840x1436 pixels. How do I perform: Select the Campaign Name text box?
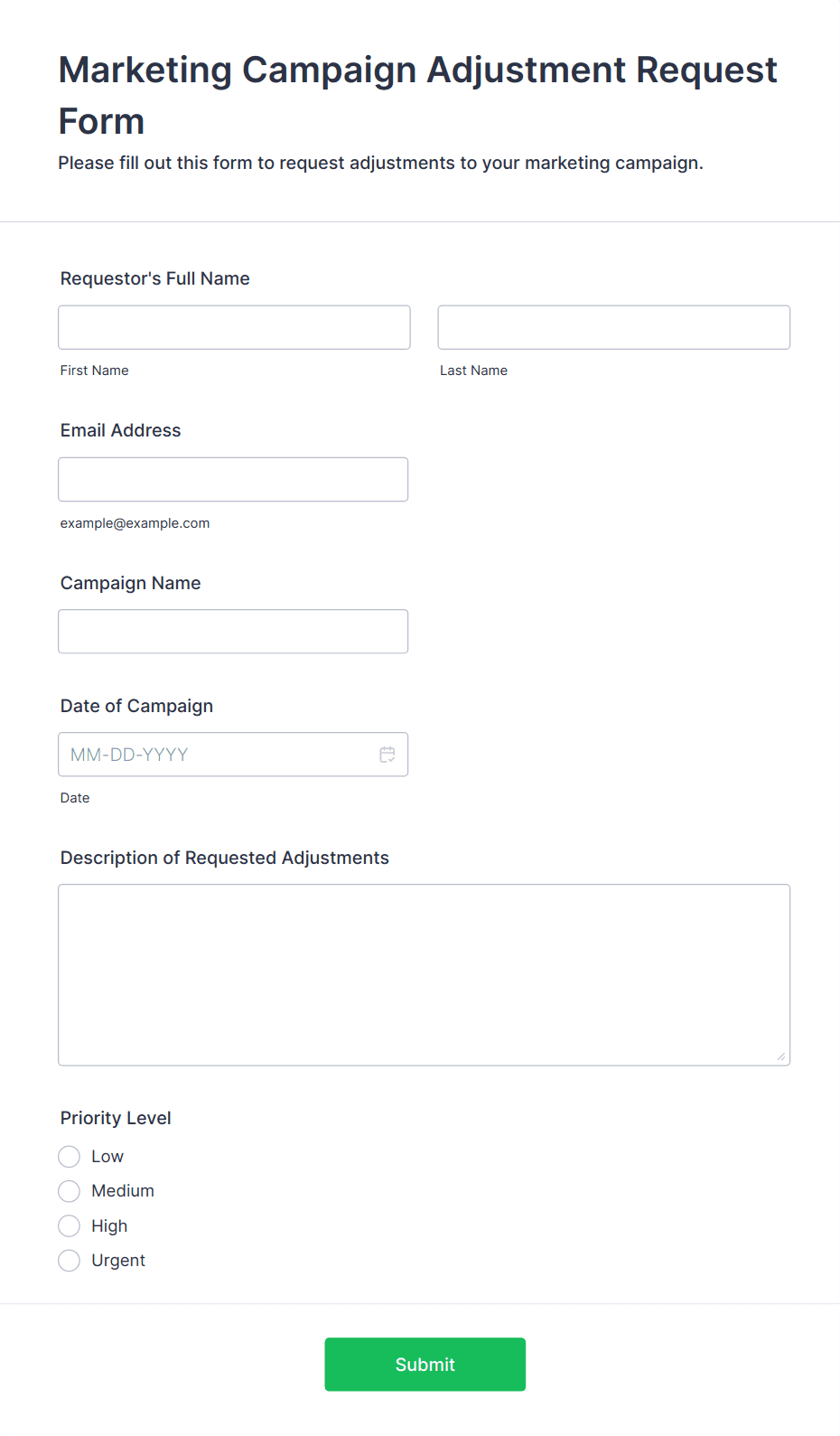[233, 632]
